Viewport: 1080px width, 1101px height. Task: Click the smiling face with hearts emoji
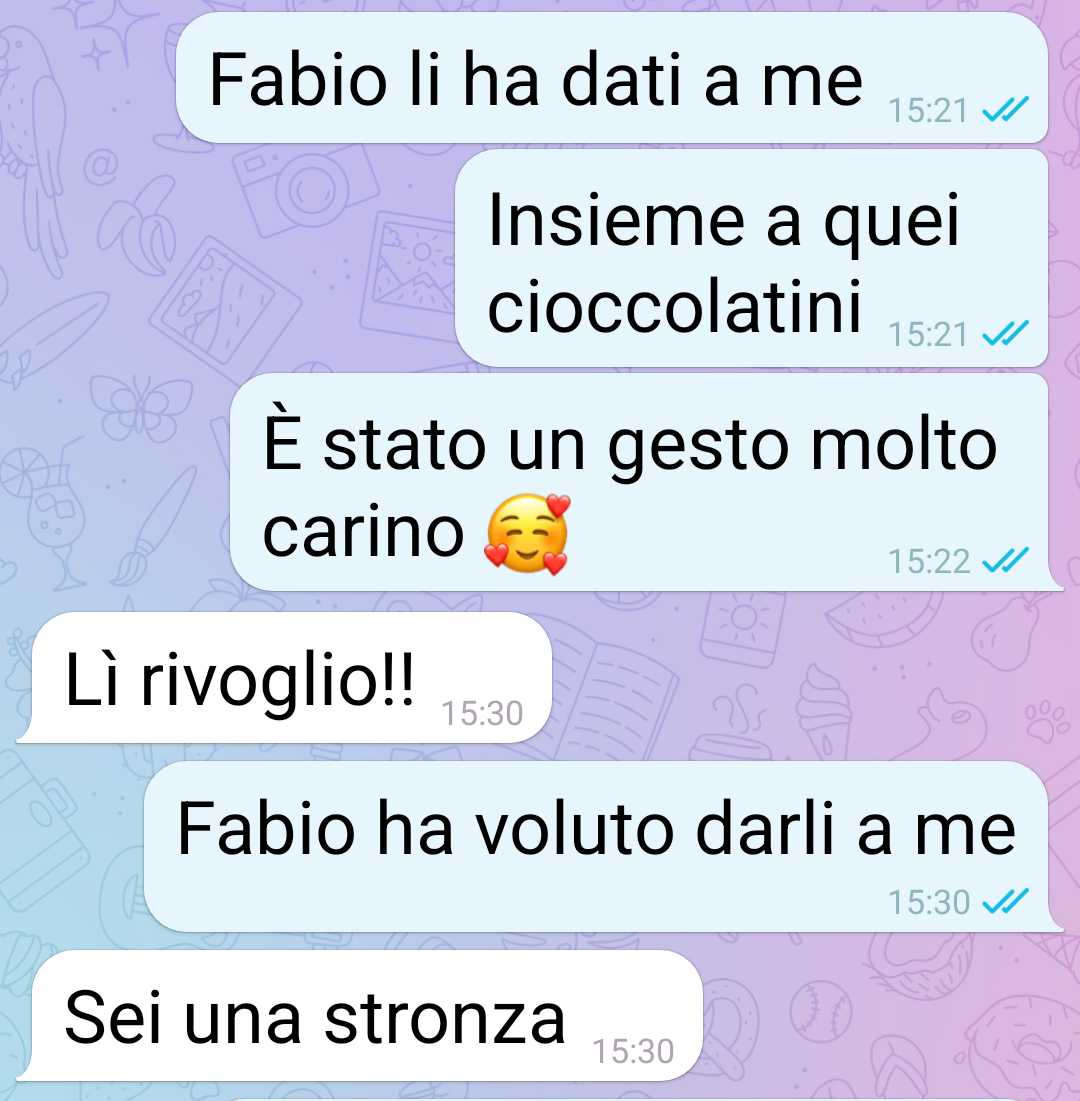[x=527, y=534]
